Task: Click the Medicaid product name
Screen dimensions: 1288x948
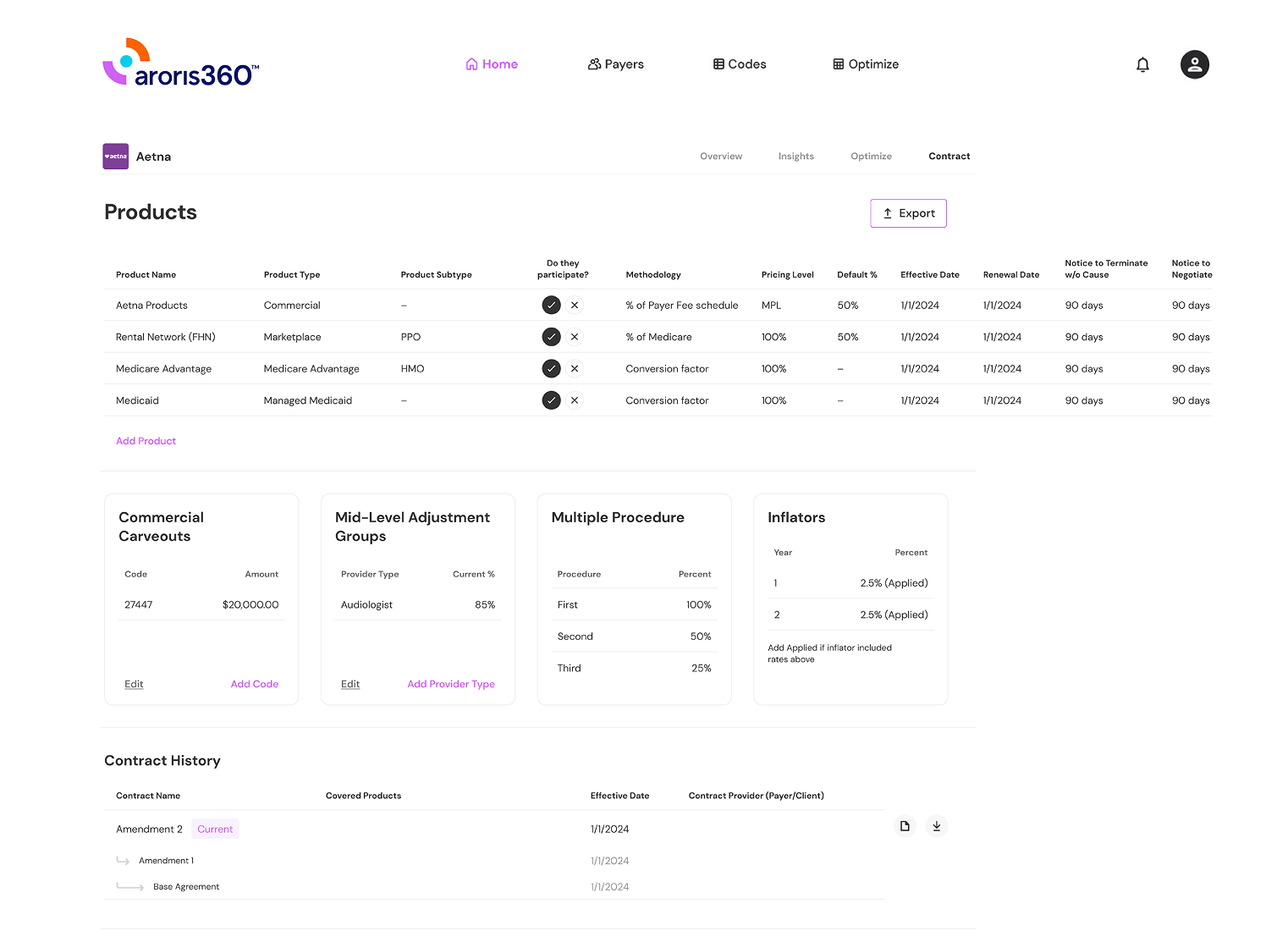Action: [x=137, y=400]
